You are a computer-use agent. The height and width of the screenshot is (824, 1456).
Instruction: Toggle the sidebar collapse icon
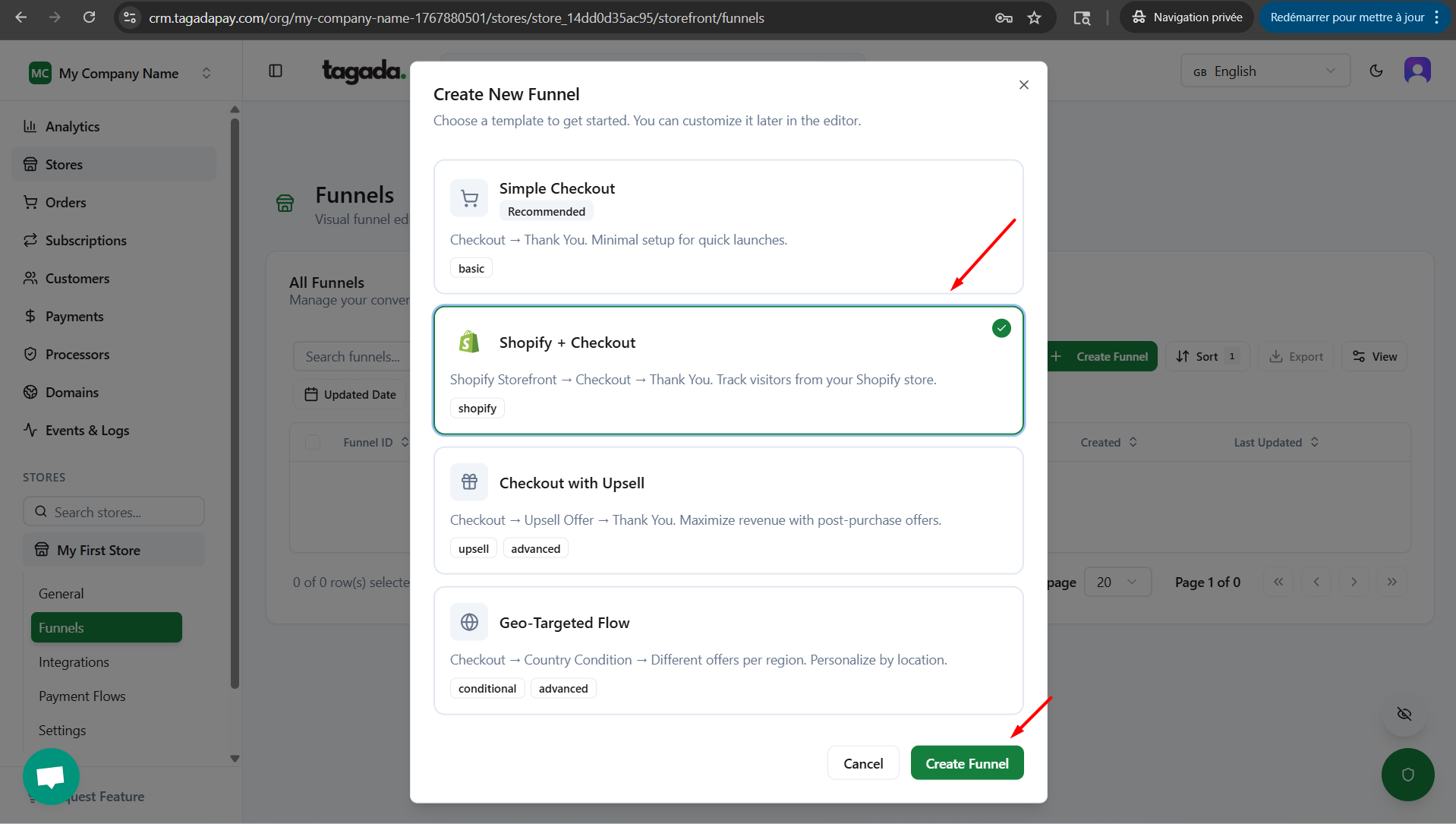(x=276, y=71)
